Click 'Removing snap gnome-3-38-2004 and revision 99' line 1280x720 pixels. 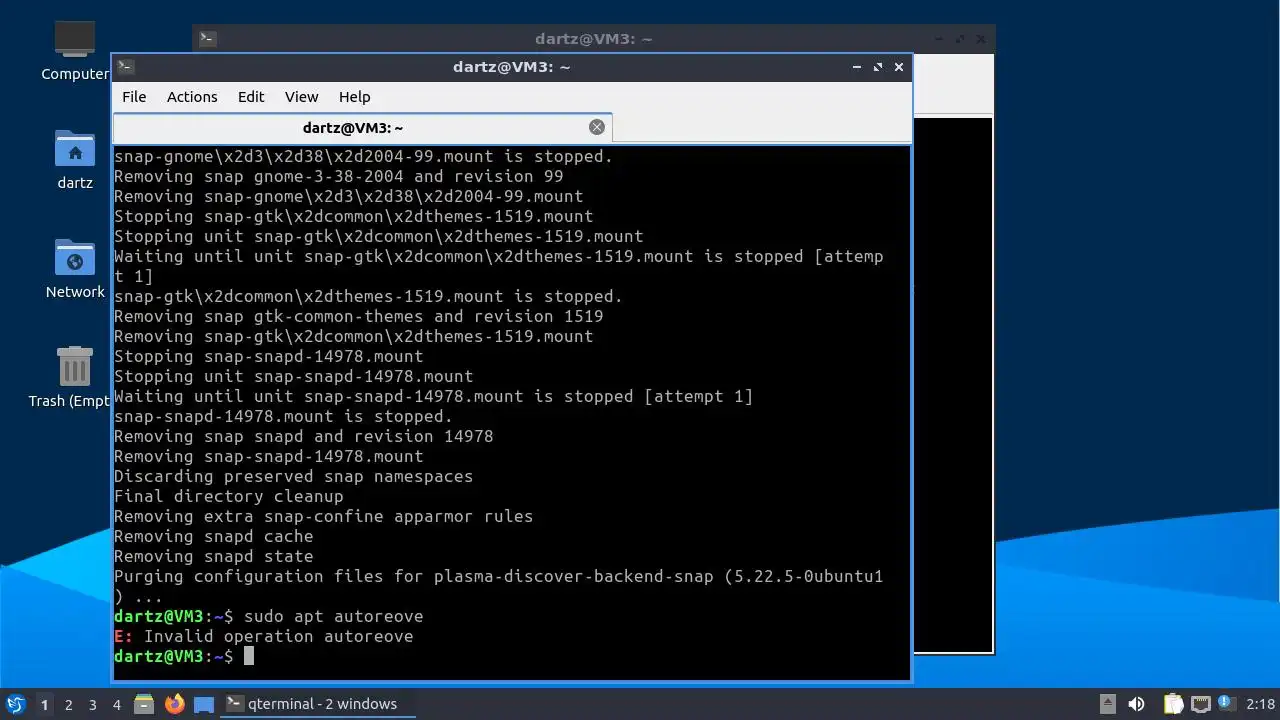338,176
